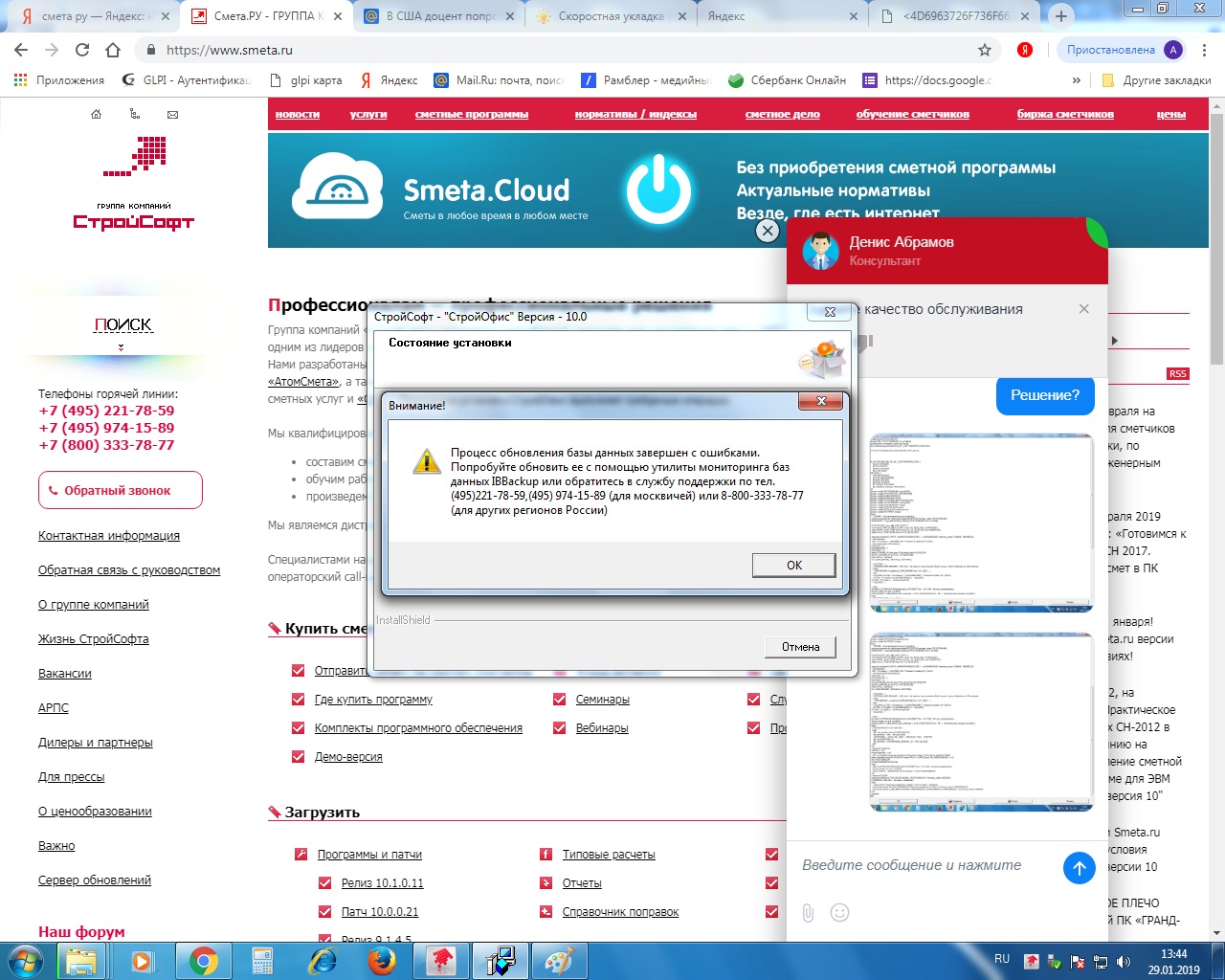Open the нормативы / индексы menu item

(635, 114)
